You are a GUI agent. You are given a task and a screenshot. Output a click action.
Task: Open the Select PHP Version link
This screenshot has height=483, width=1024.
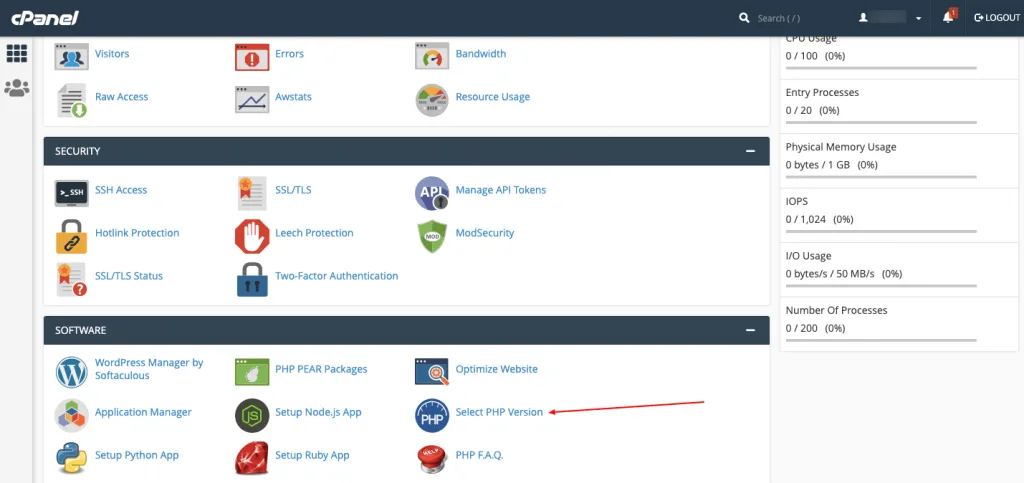(499, 412)
